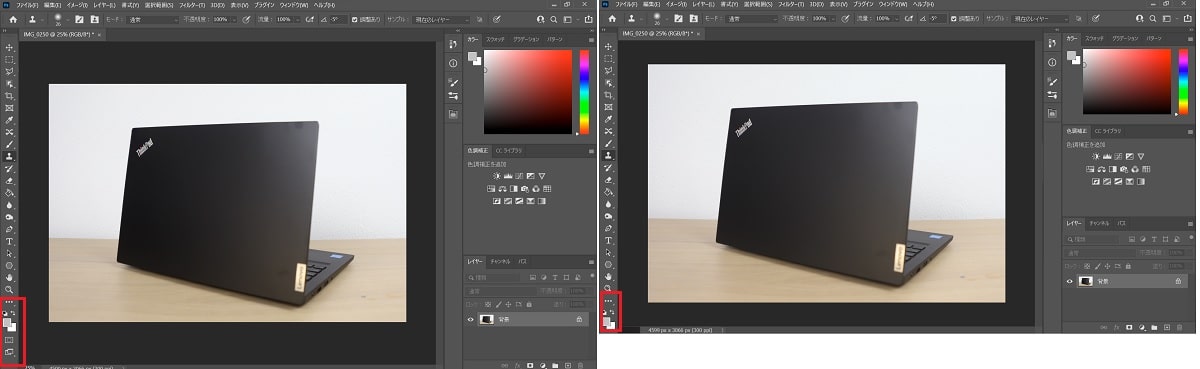Open brush preset picker arrow in left screenshot

pyautogui.click(x=69, y=20)
